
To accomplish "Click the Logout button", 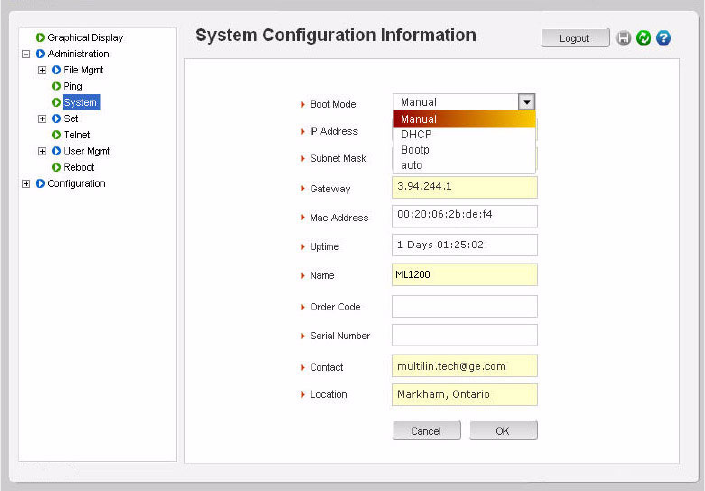I will coord(575,38).
